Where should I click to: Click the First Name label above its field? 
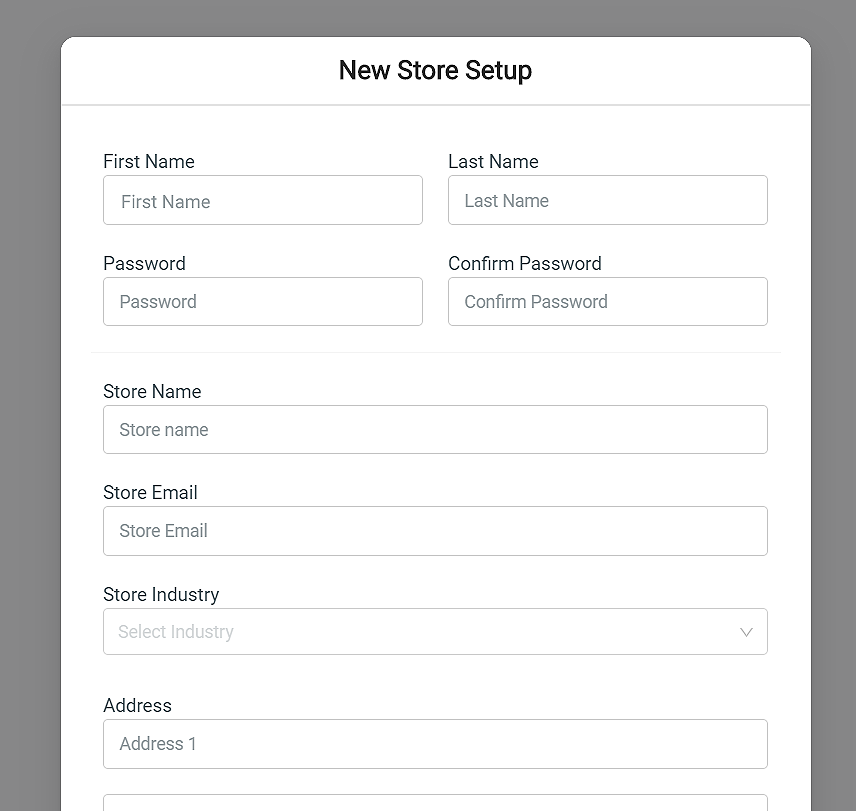(x=148, y=162)
